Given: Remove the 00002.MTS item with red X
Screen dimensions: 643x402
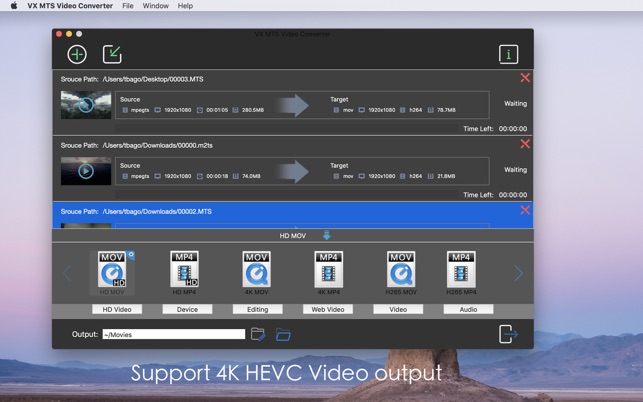Looking at the screenshot, I should 525,210.
